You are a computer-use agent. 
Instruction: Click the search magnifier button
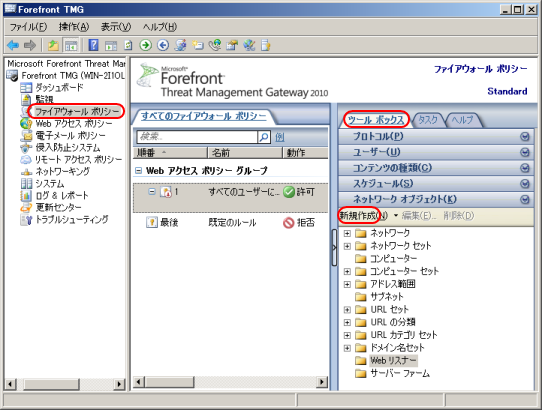pyautogui.click(x=264, y=137)
